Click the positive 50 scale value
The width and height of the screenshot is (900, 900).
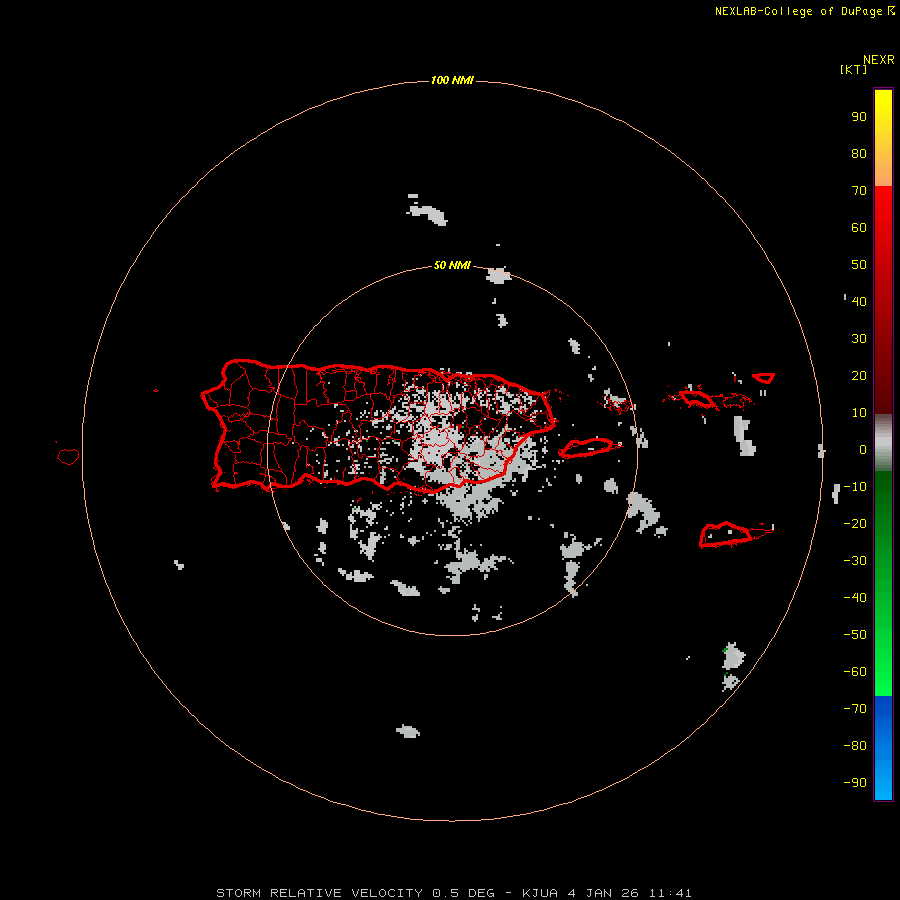[x=859, y=265]
